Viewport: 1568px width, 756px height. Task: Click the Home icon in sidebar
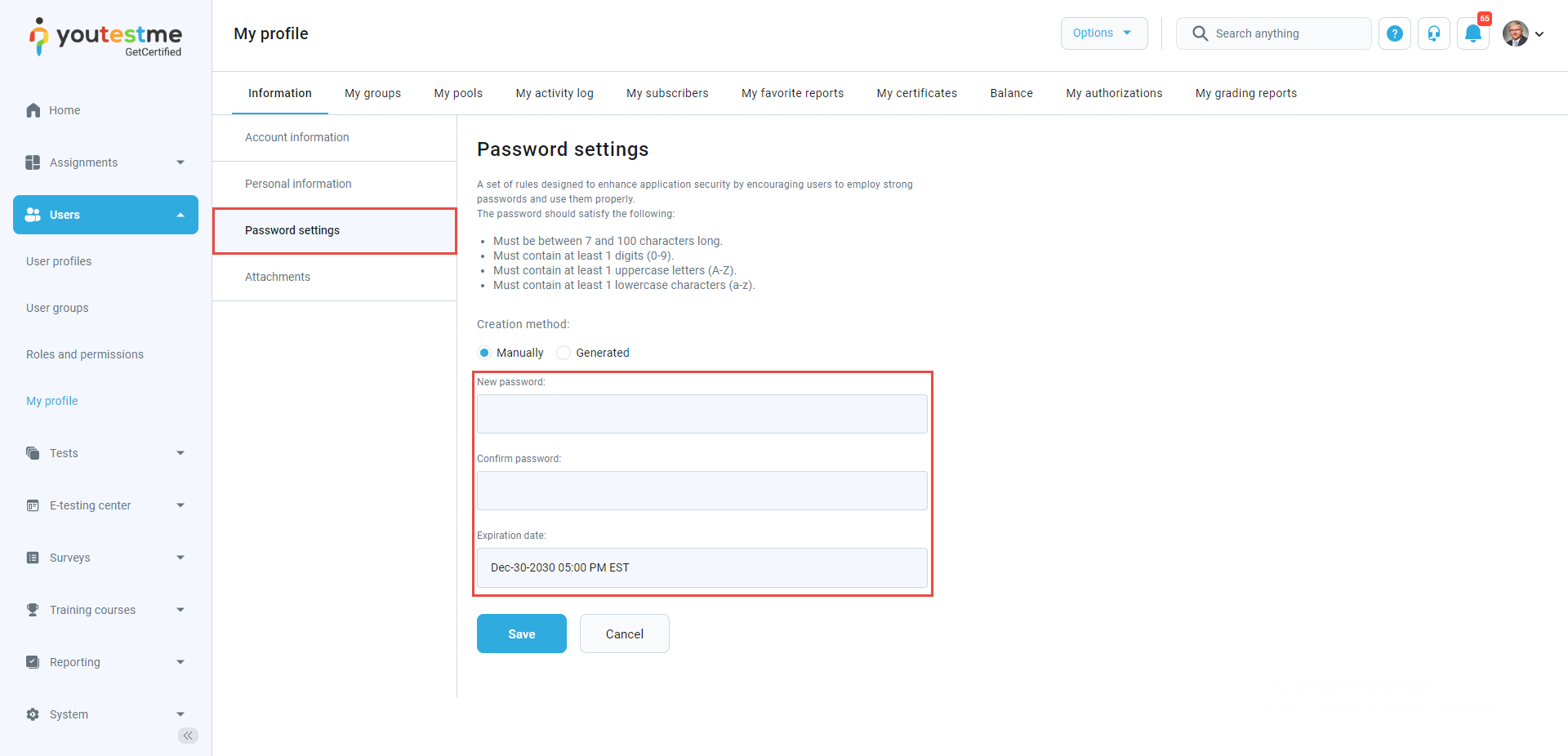(33, 110)
